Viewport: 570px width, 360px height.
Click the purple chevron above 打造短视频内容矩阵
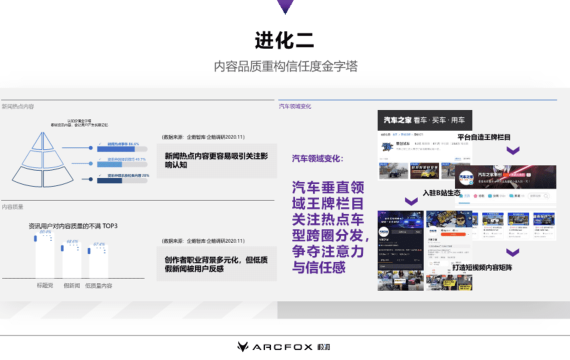click(513, 252)
